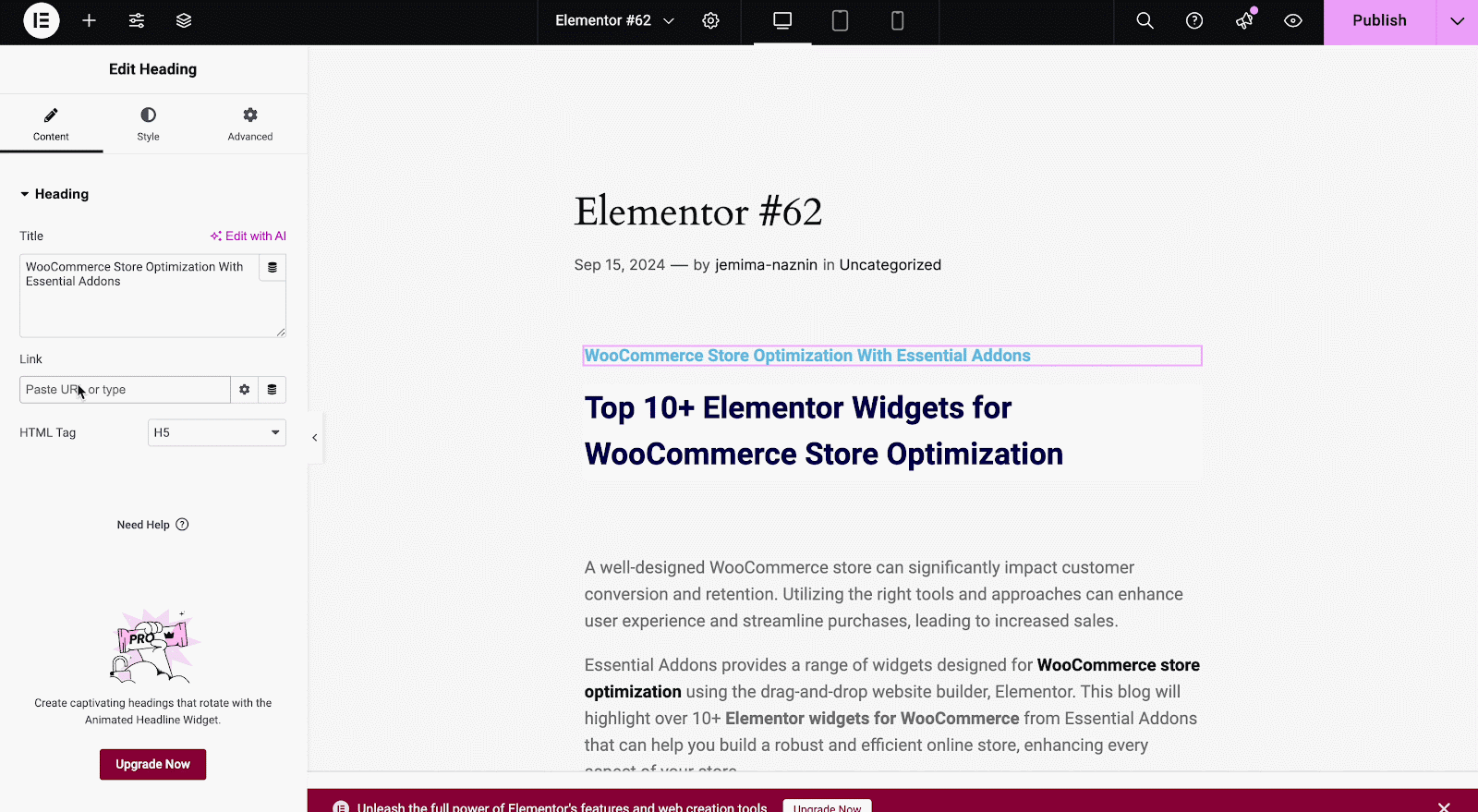Click the Edit Heading panel title
1478x812 pixels.
point(152,69)
